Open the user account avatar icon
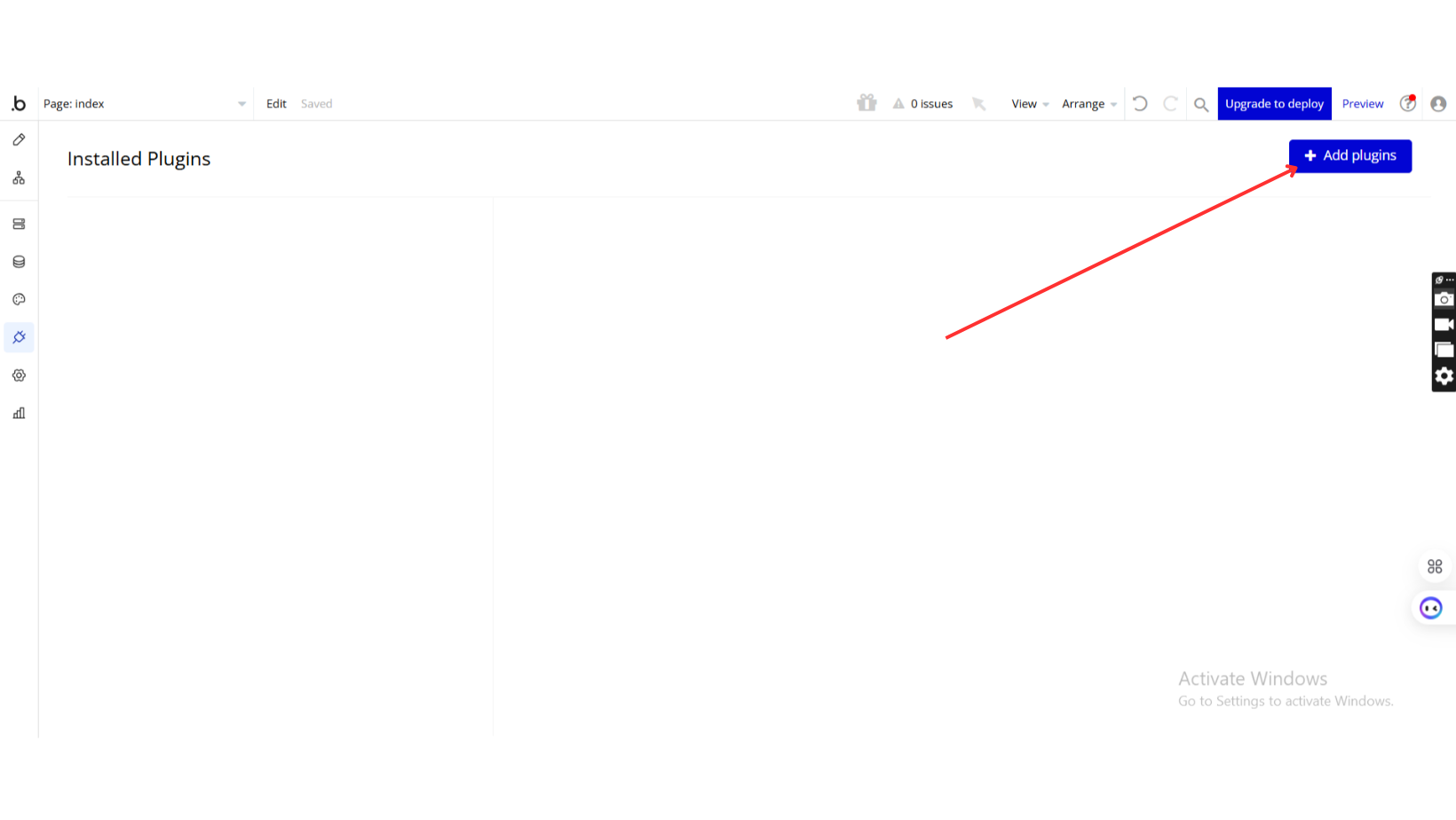The image size is (1456, 820). pos(1439,104)
